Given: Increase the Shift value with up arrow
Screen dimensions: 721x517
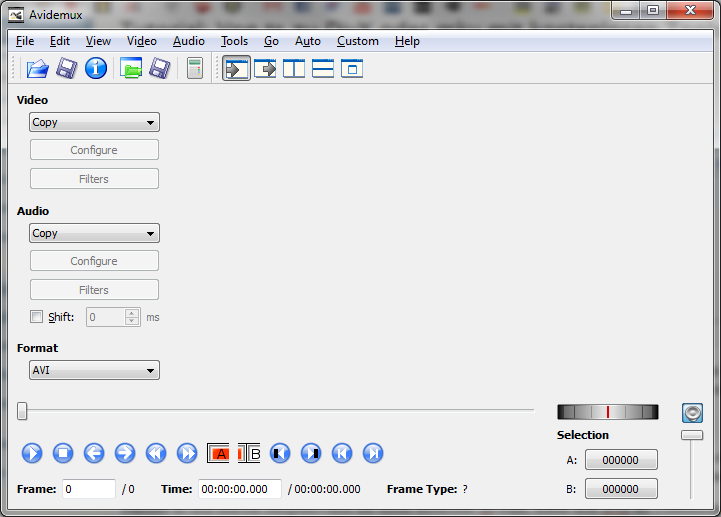Looking at the screenshot, I should click(132, 313).
